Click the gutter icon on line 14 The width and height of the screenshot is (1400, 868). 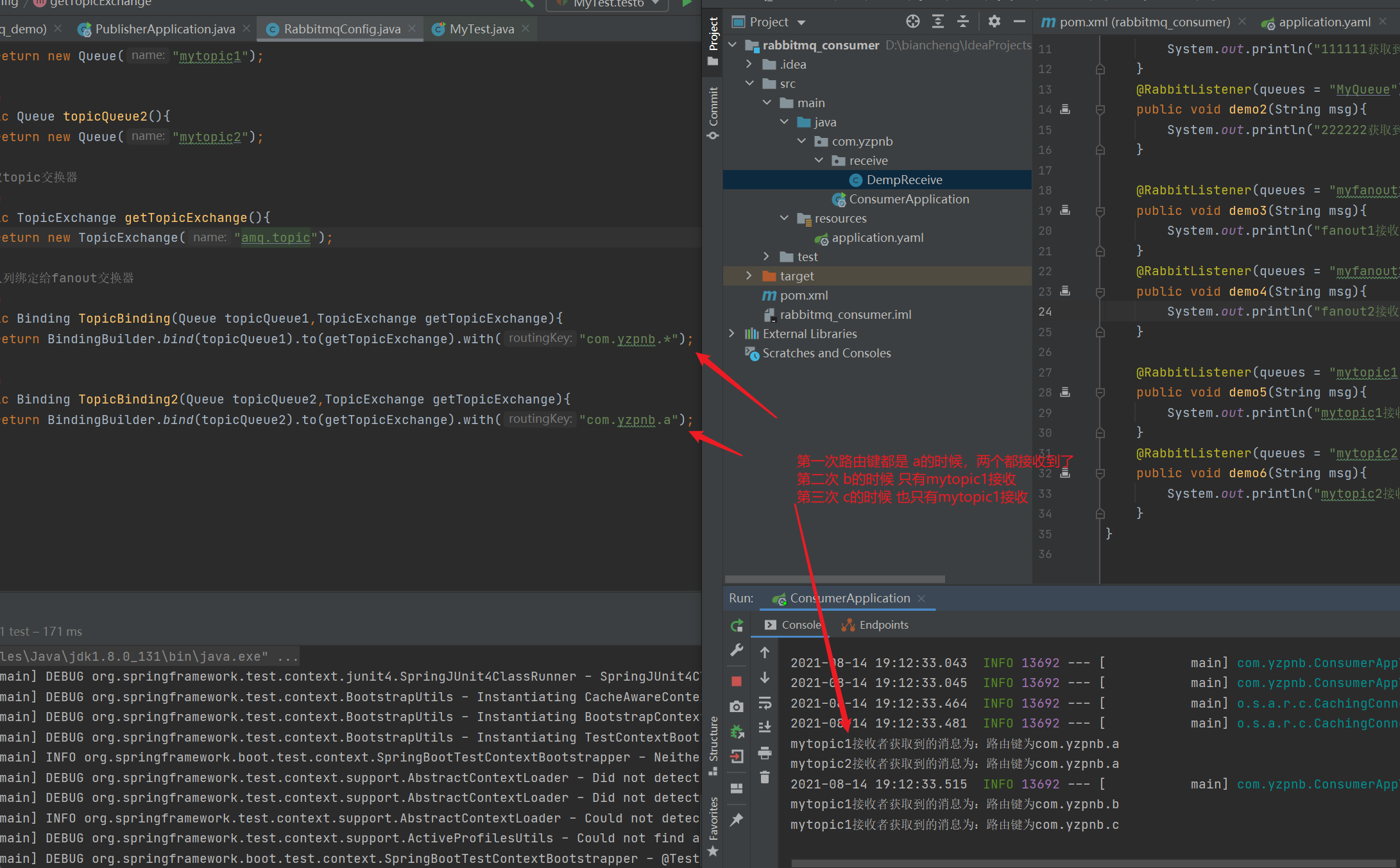(1065, 109)
